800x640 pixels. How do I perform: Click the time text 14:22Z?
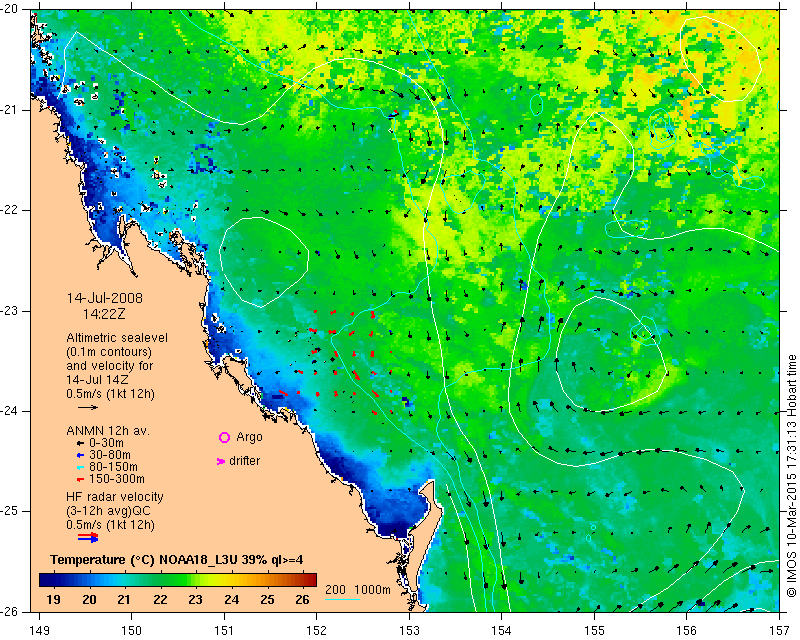point(104,314)
